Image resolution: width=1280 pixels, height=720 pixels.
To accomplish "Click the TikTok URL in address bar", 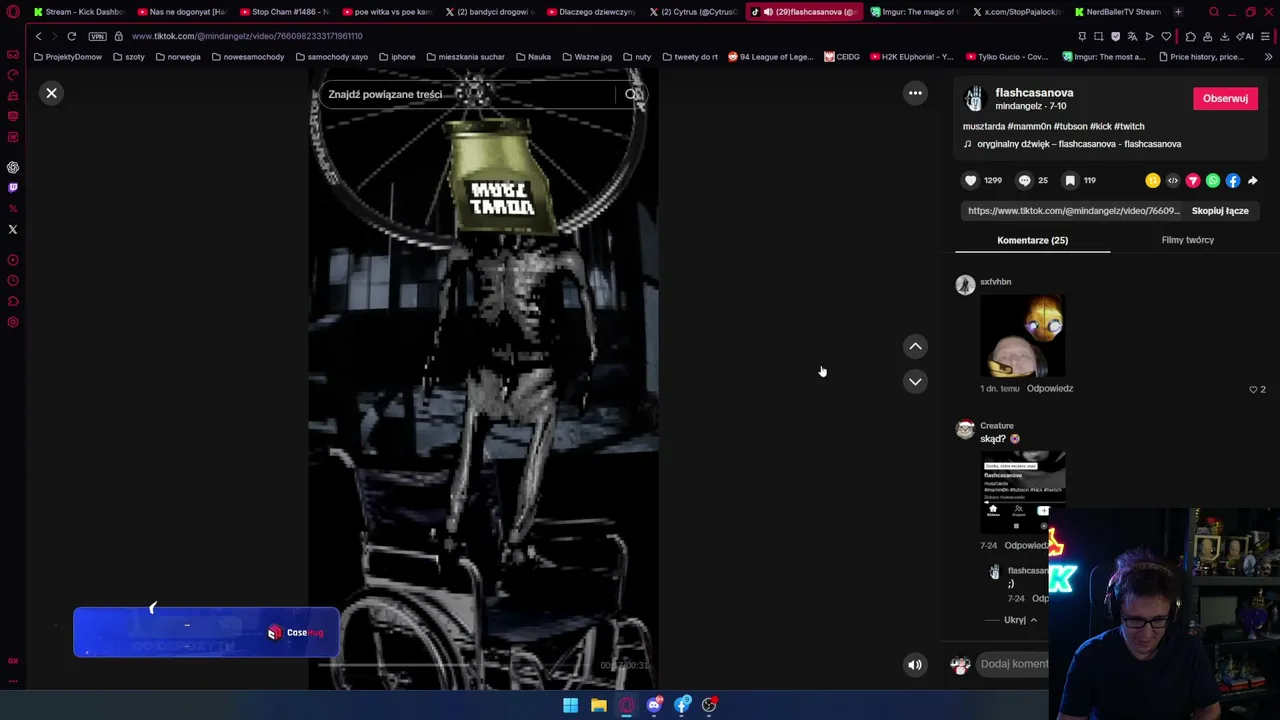I will pos(247,36).
